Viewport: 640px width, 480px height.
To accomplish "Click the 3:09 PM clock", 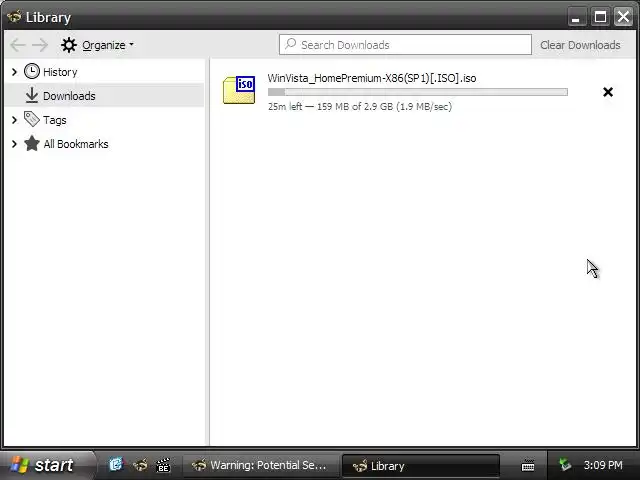I will [x=603, y=465].
